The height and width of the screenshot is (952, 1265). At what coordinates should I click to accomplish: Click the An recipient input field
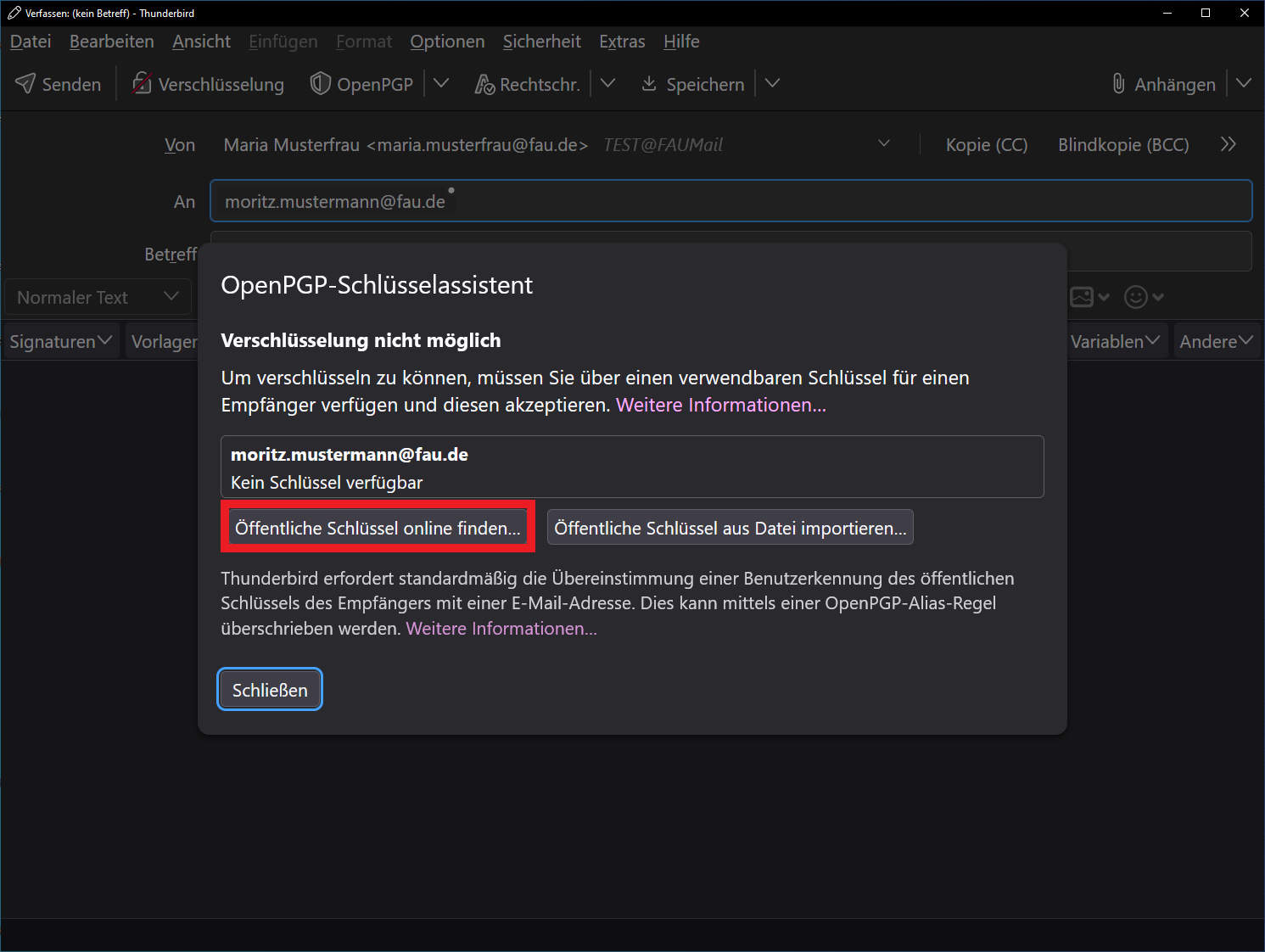pos(764,201)
